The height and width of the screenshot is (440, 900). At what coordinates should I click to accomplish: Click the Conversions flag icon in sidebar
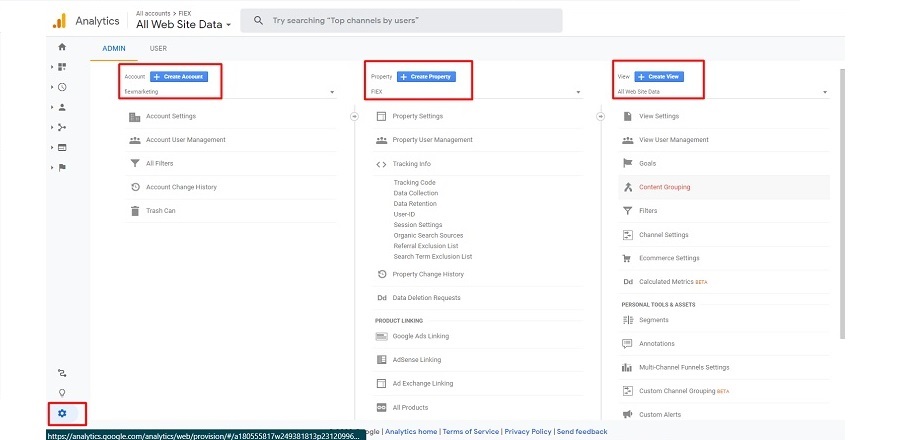click(x=62, y=167)
